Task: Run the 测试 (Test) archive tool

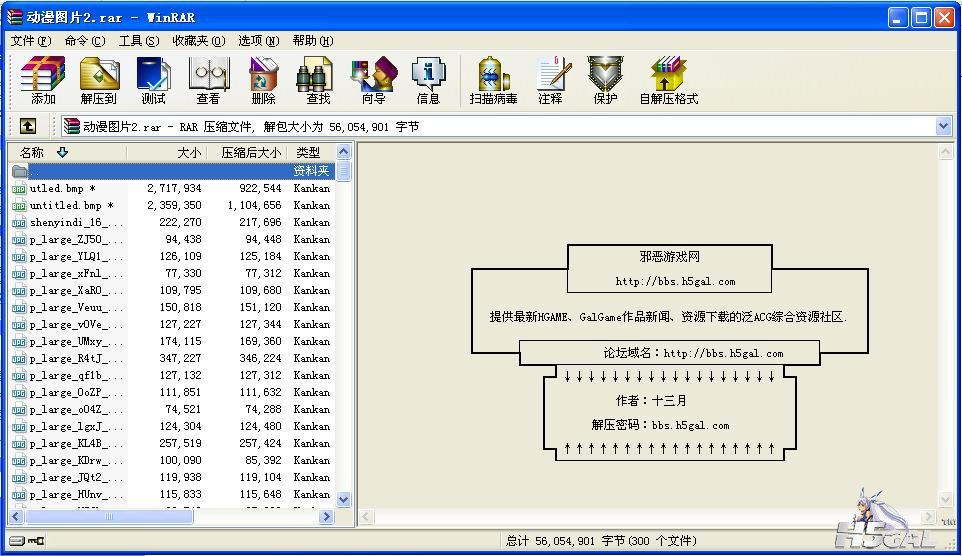Action: pos(153,80)
